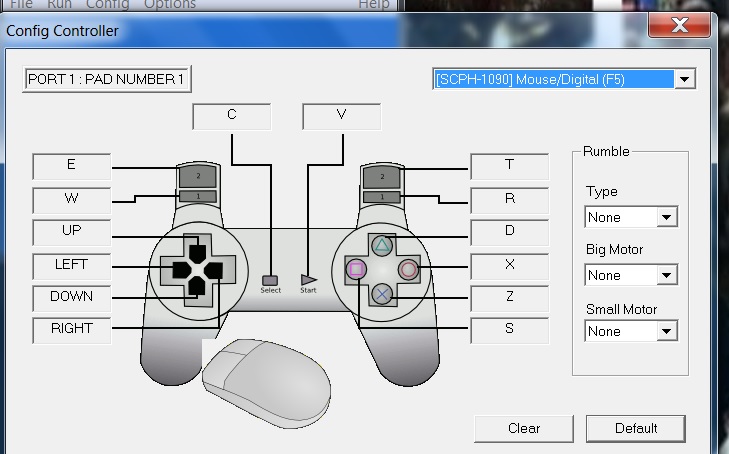Open the Small Motor dropdown
The height and width of the screenshot is (454, 729).
pyautogui.click(x=667, y=331)
